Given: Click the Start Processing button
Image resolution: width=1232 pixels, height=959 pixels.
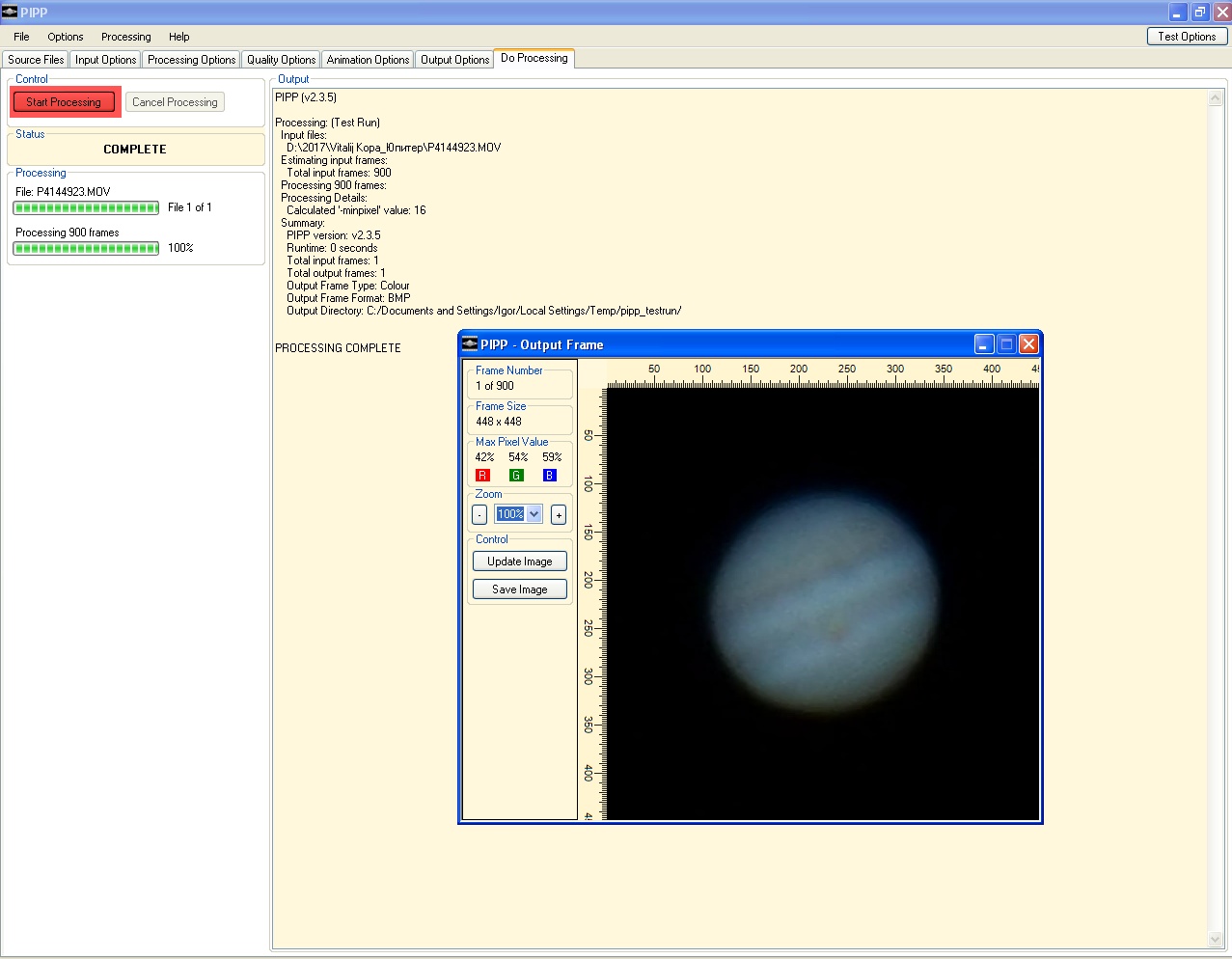Looking at the screenshot, I should 64,102.
